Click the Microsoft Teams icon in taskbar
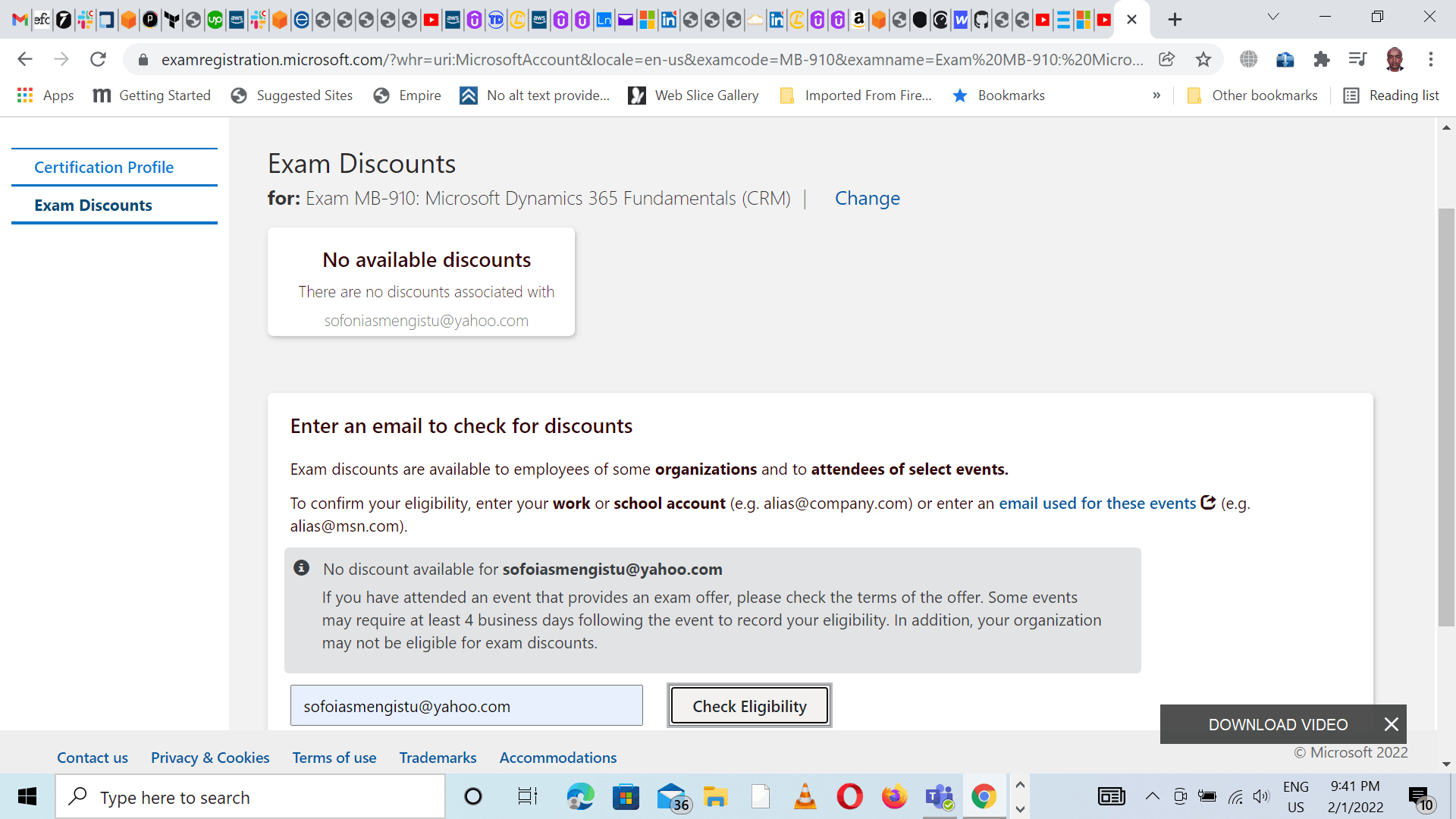 coord(939,797)
